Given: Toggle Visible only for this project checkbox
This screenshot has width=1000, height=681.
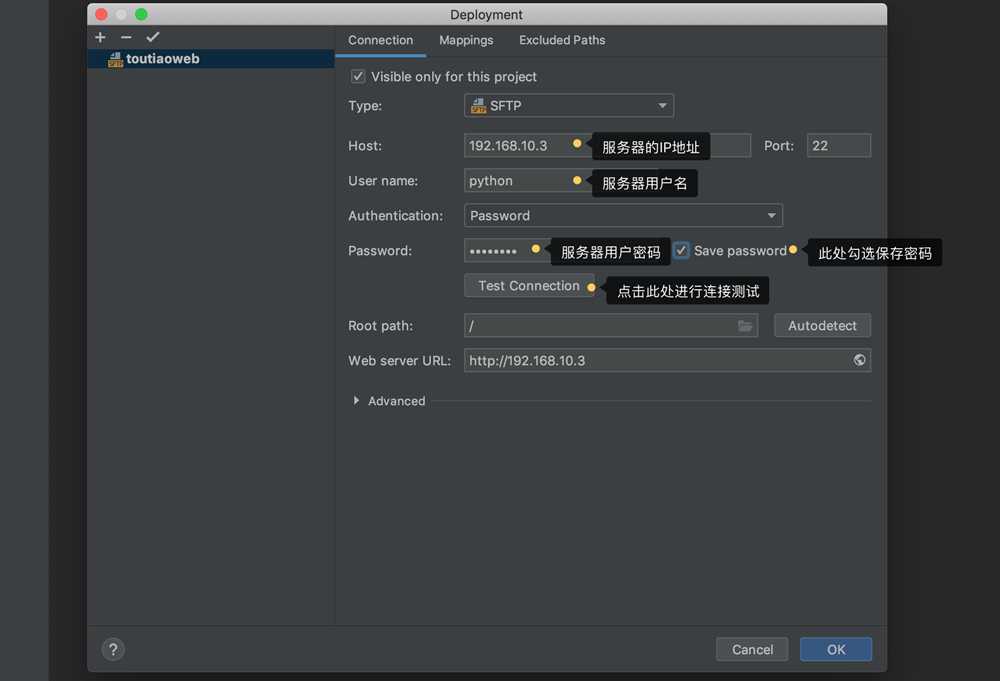Looking at the screenshot, I should 358,77.
